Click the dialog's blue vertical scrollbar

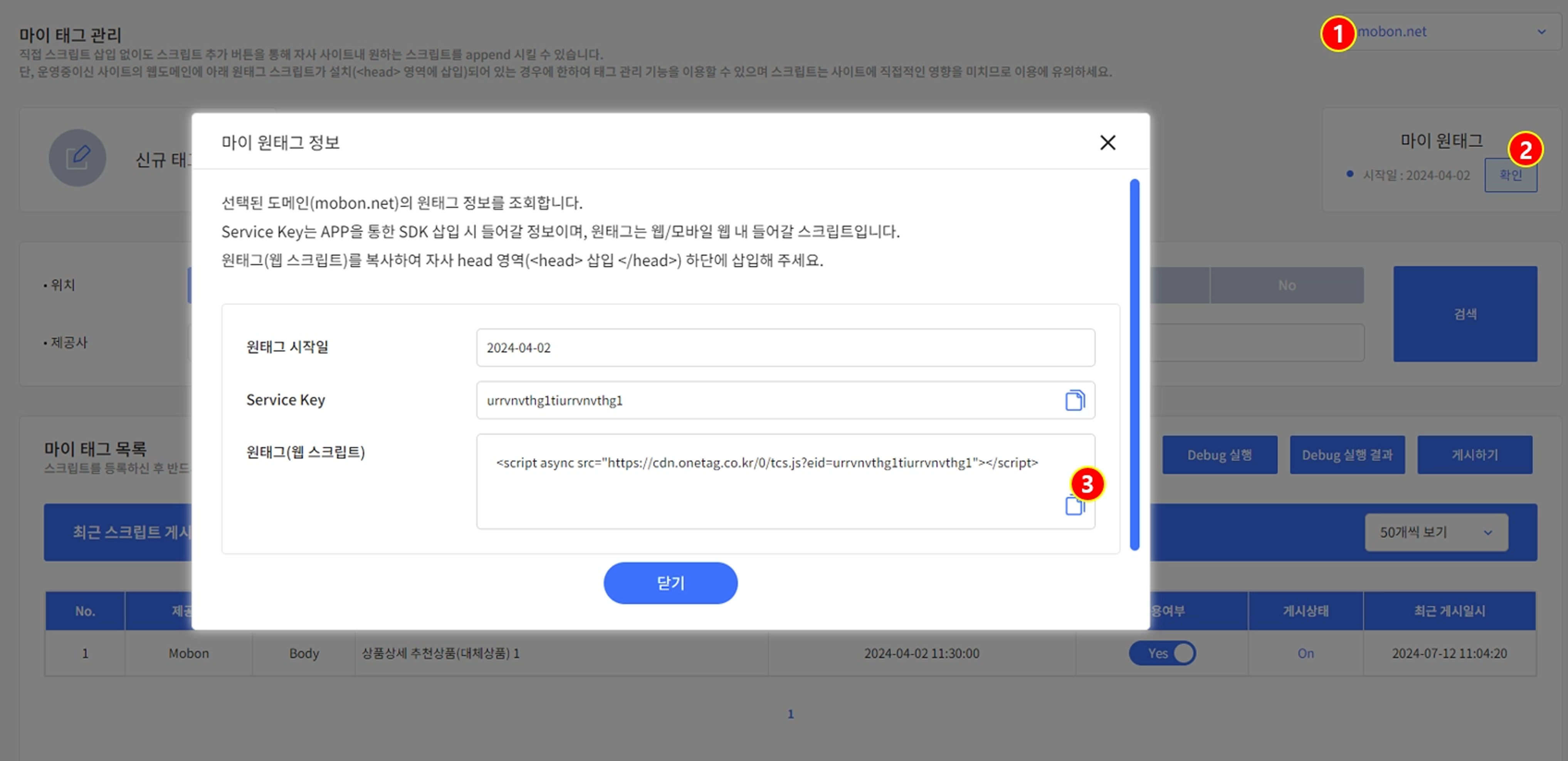tap(1134, 364)
